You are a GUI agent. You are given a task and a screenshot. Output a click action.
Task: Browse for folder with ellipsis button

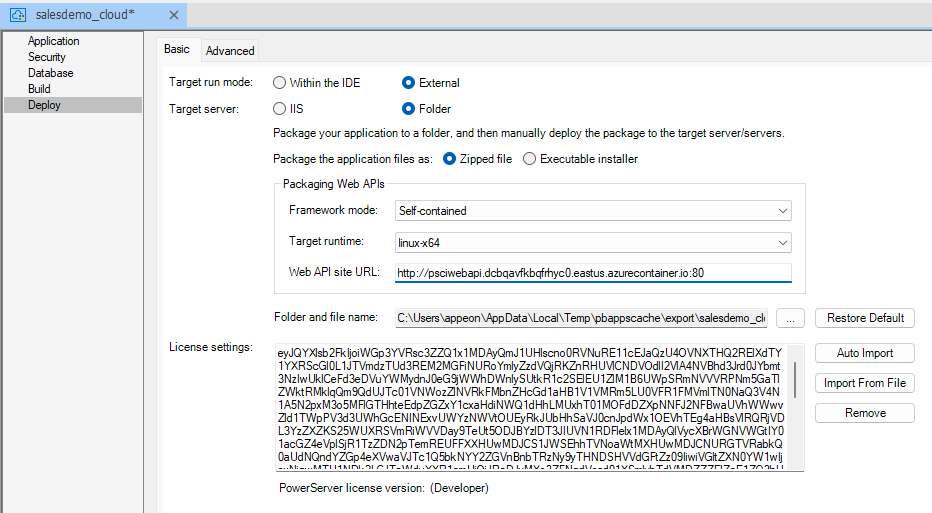pyautogui.click(x=790, y=318)
